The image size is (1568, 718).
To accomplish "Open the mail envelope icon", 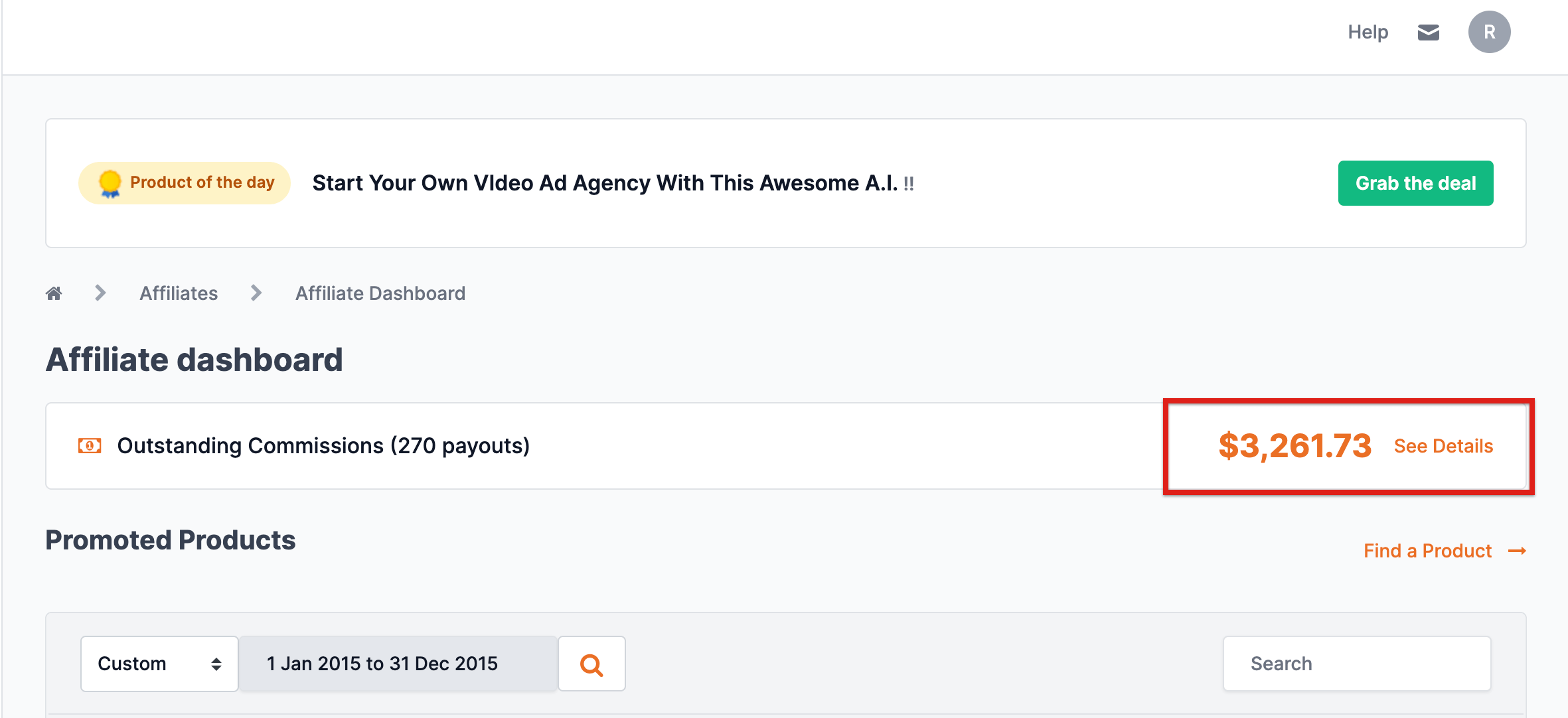I will [x=1428, y=32].
